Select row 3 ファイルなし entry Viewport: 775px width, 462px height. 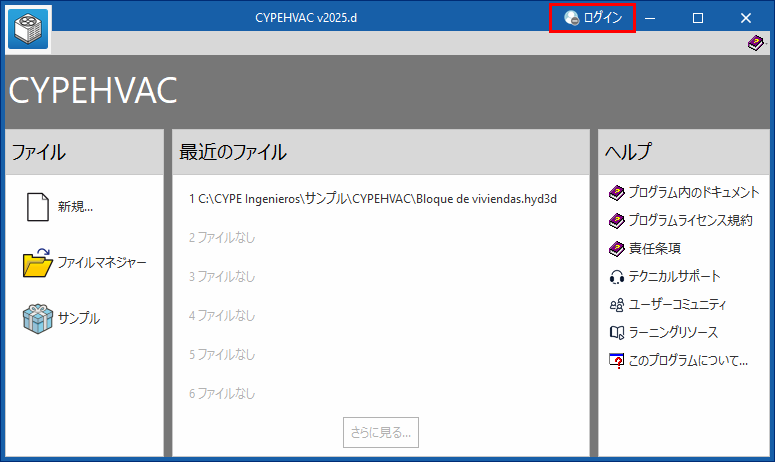(x=222, y=277)
